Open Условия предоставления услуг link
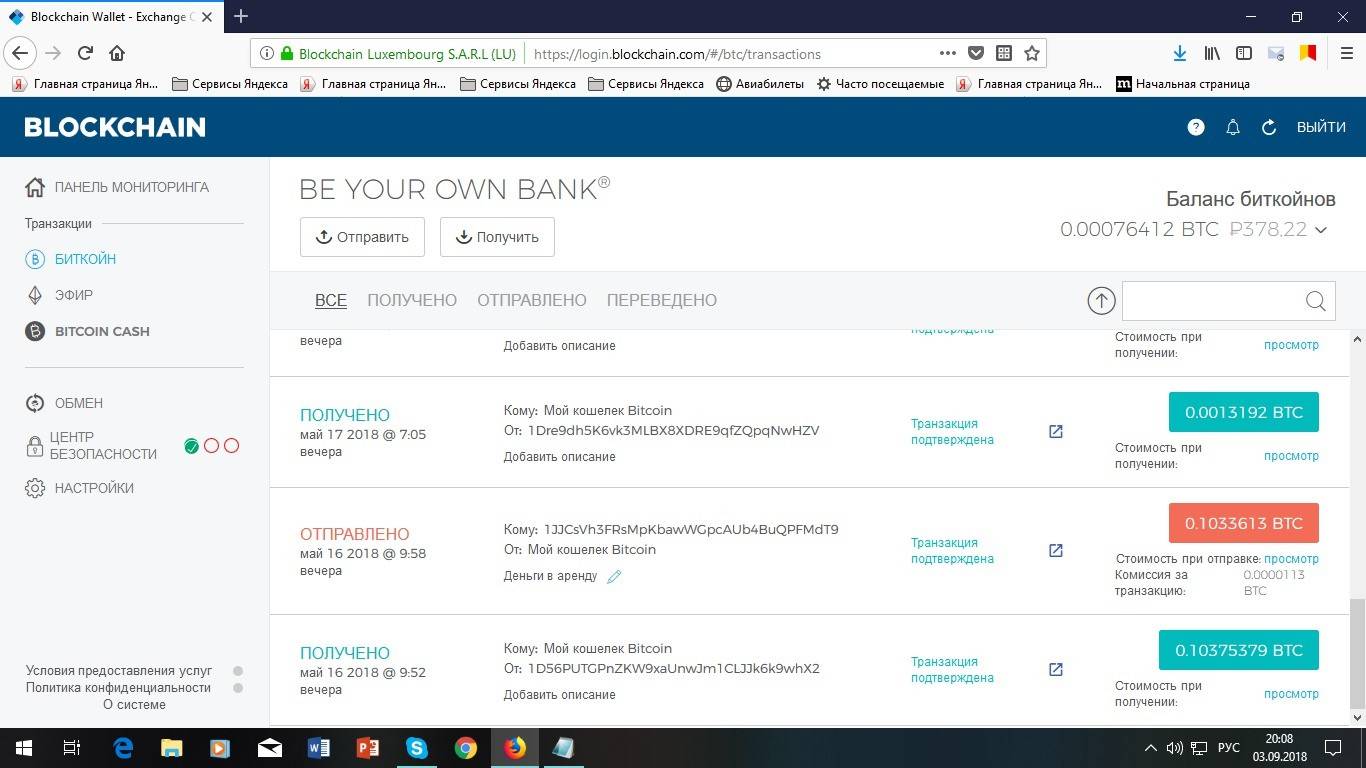The image size is (1366, 768). [119, 671]
